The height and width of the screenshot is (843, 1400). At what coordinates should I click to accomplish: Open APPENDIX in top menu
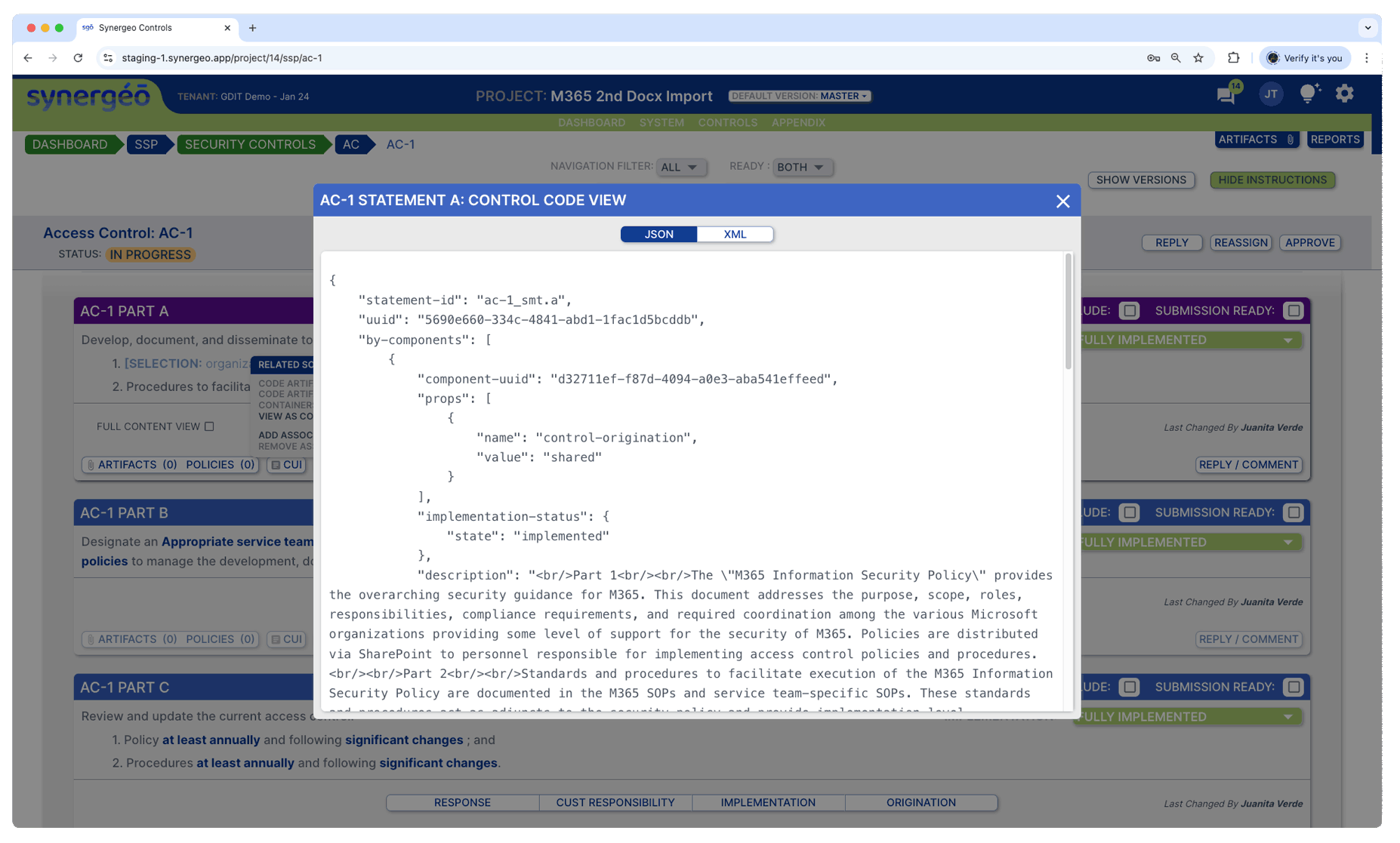(798, 122)
